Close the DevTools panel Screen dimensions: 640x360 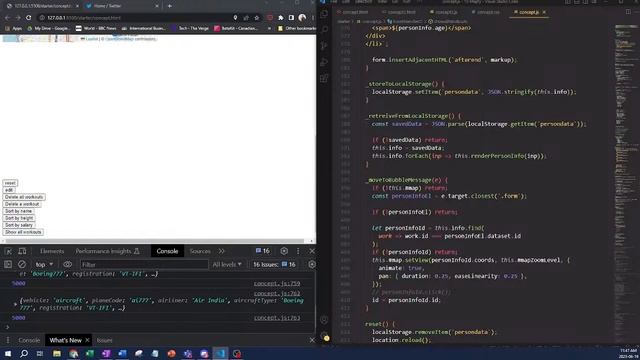pos(312,251)
